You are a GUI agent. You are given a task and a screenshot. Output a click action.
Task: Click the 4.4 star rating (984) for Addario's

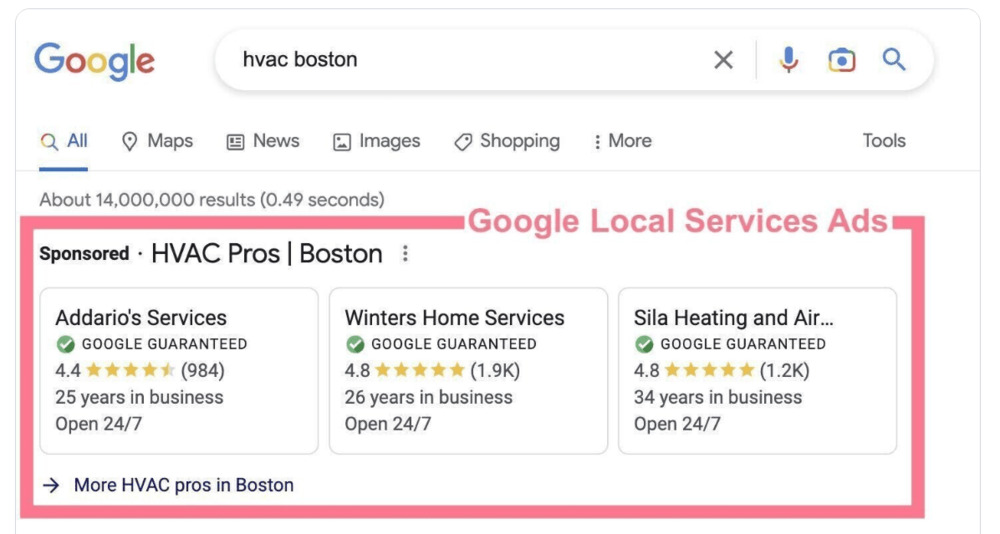(140, 370)
